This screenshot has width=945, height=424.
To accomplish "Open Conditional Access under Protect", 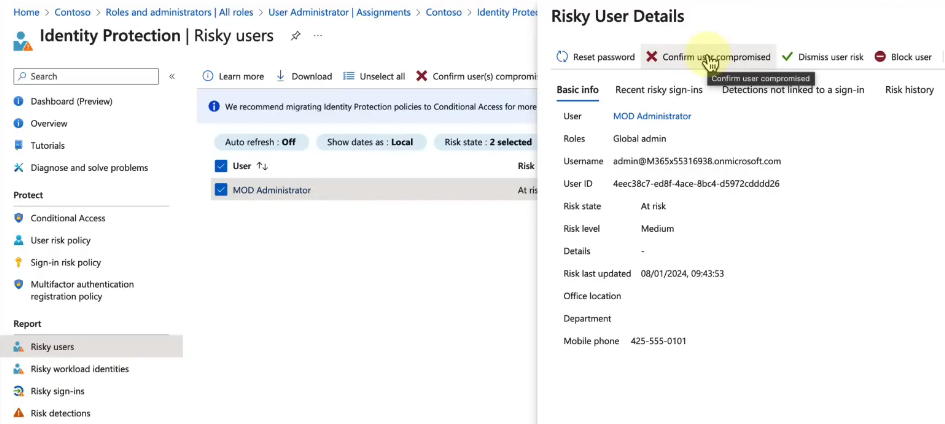I will point(68,218).
